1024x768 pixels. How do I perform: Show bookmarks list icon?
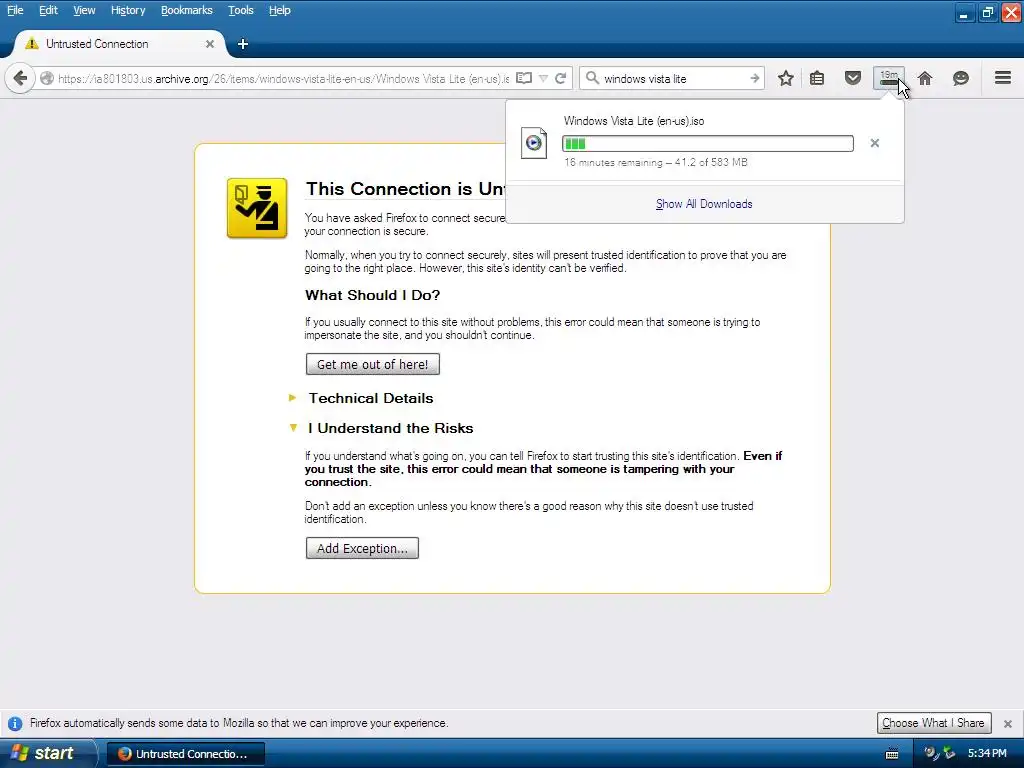click(817, 78)
